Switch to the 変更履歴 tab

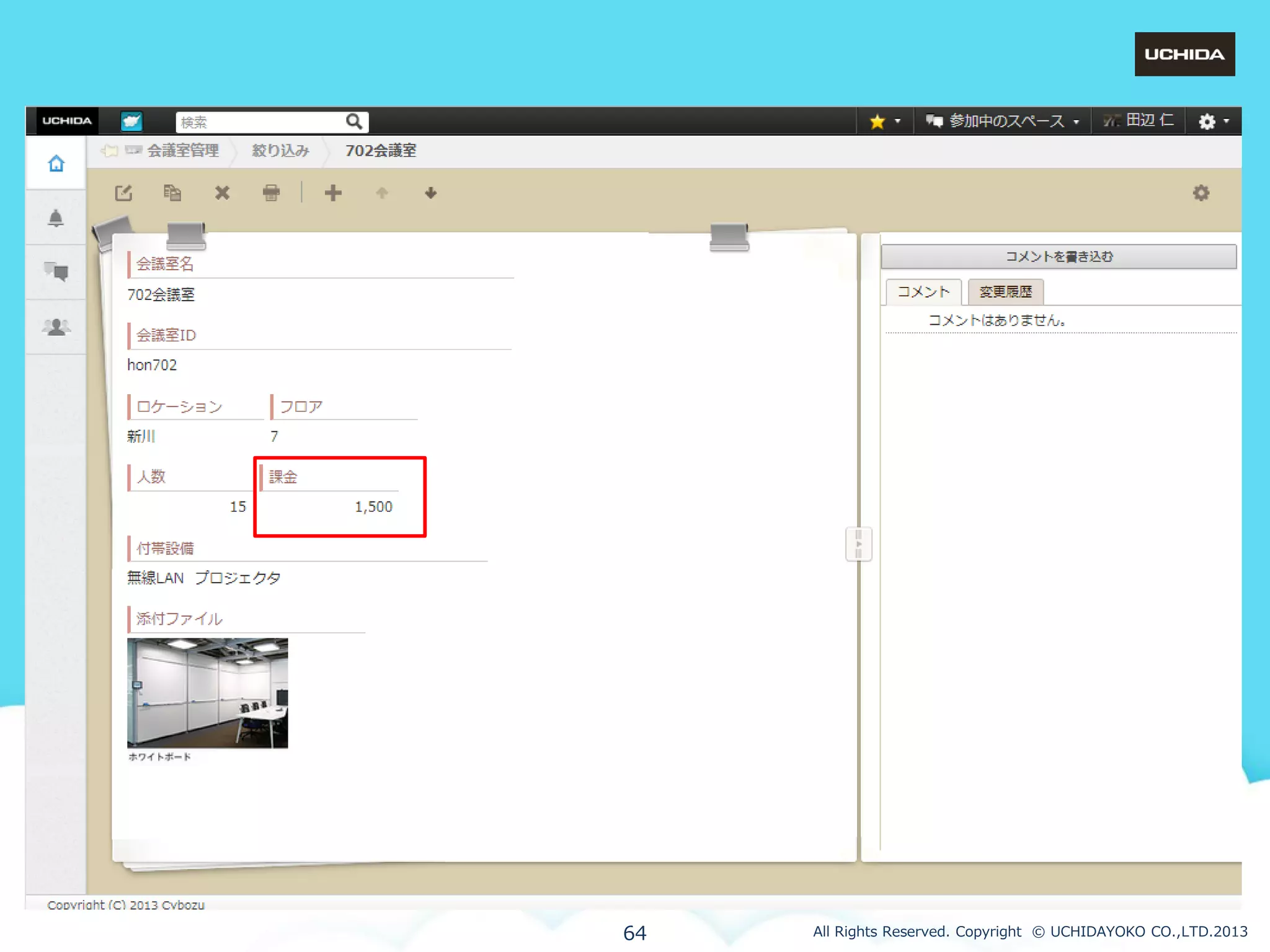(1005, 292)
